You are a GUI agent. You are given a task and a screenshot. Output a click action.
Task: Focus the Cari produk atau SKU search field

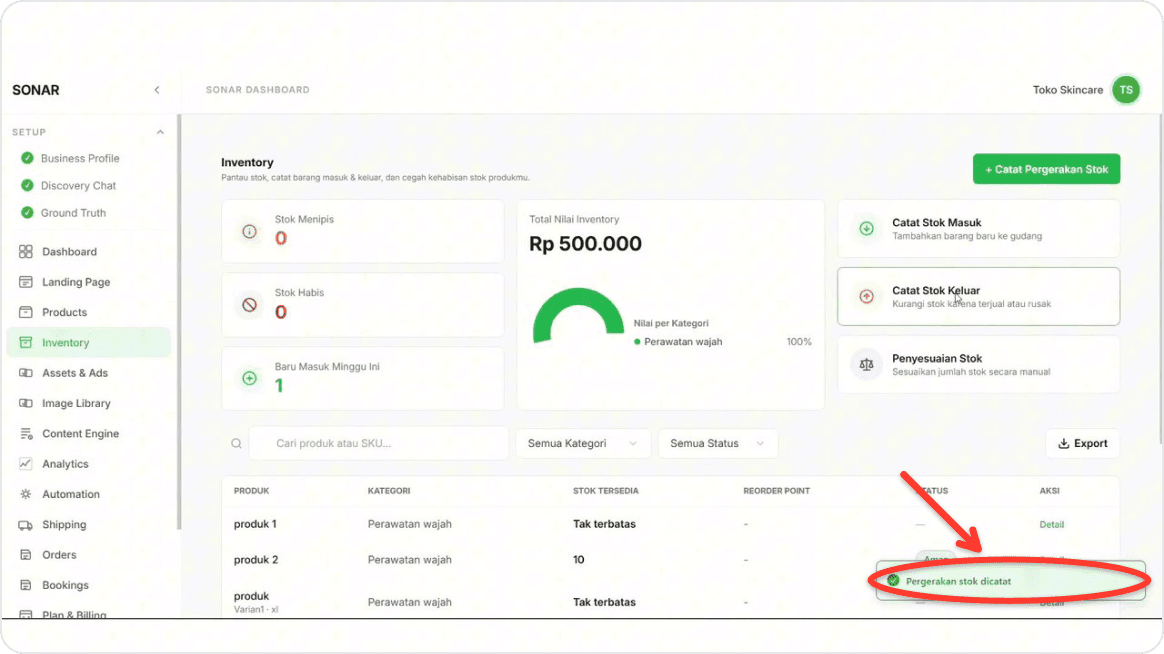[x=379, y=443]
